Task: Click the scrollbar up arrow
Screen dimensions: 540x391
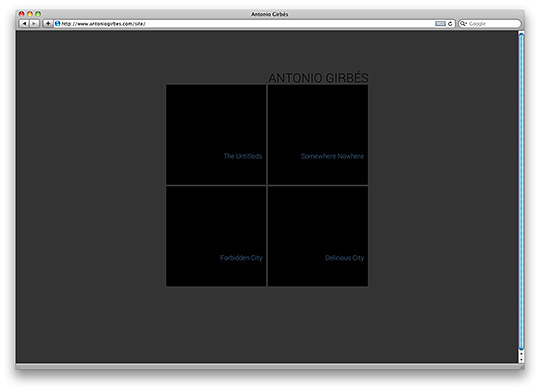Action: click(x=521, y=353)
